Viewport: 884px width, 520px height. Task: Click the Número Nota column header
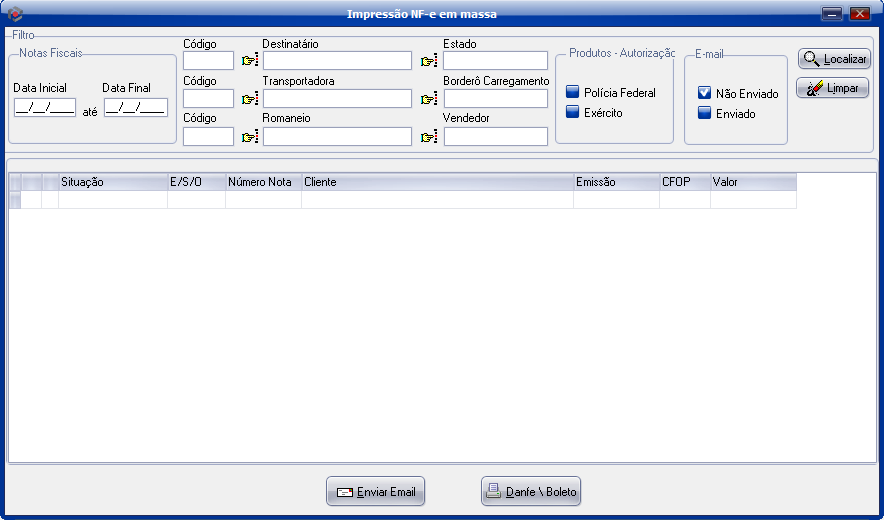[x=263, y=182]
